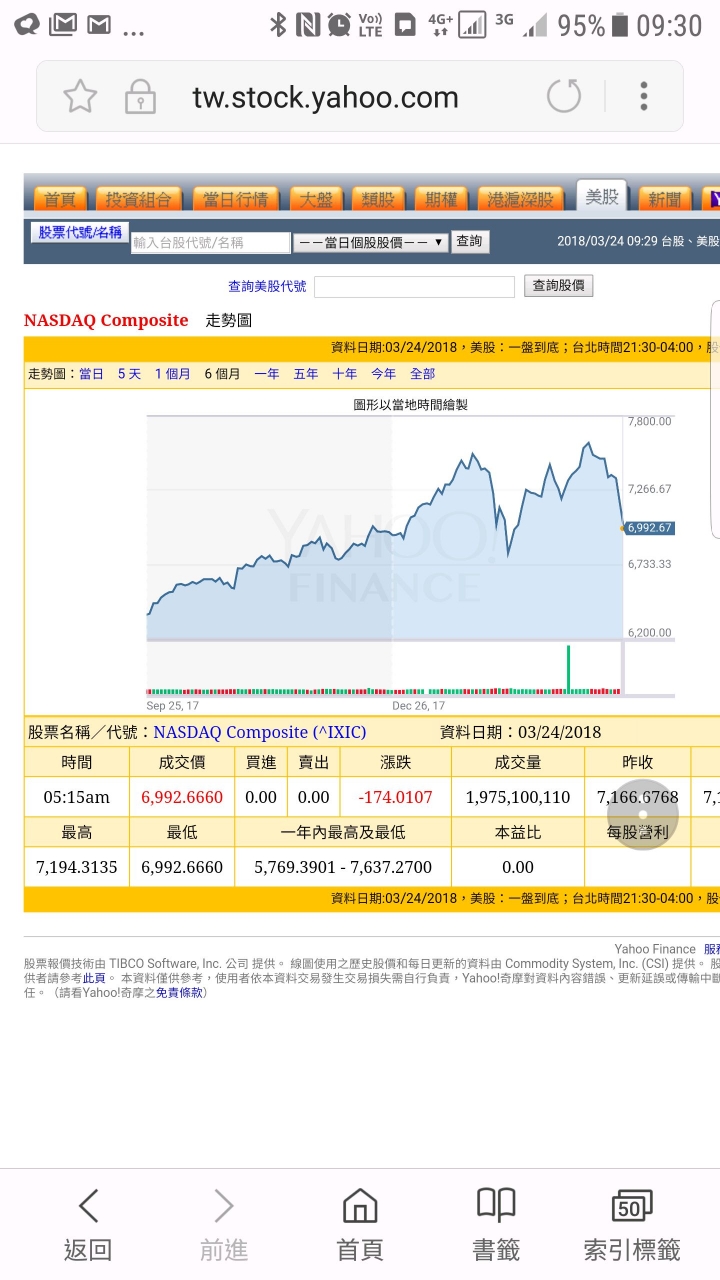
Task: Select the 6 個月 range label
Action: 222,374
